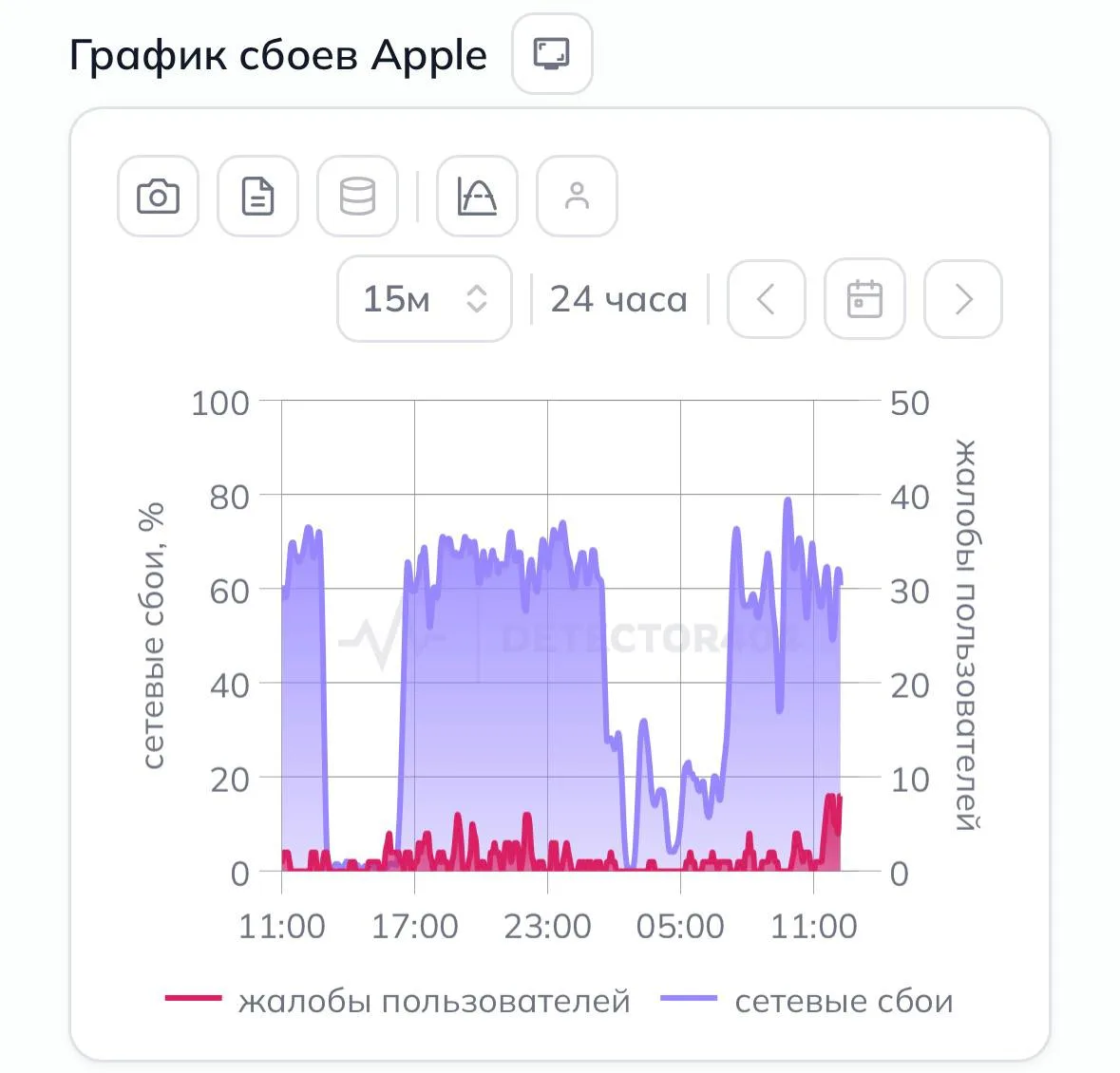Screen dimensions: 1120x1073
Task: Toggle the 'сетевые сбои' legend series
Action: click(844, 1001)
